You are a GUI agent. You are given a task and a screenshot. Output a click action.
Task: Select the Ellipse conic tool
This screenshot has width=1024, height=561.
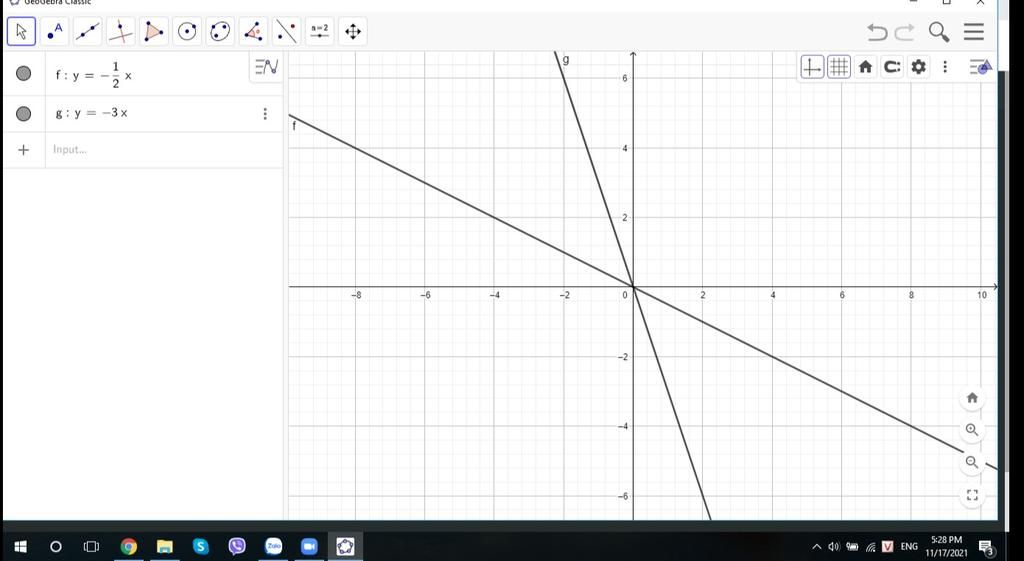point(221,31)
